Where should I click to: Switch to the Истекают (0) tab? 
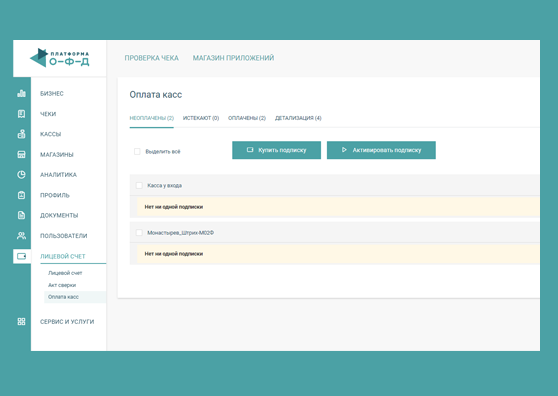click(201, 118)
